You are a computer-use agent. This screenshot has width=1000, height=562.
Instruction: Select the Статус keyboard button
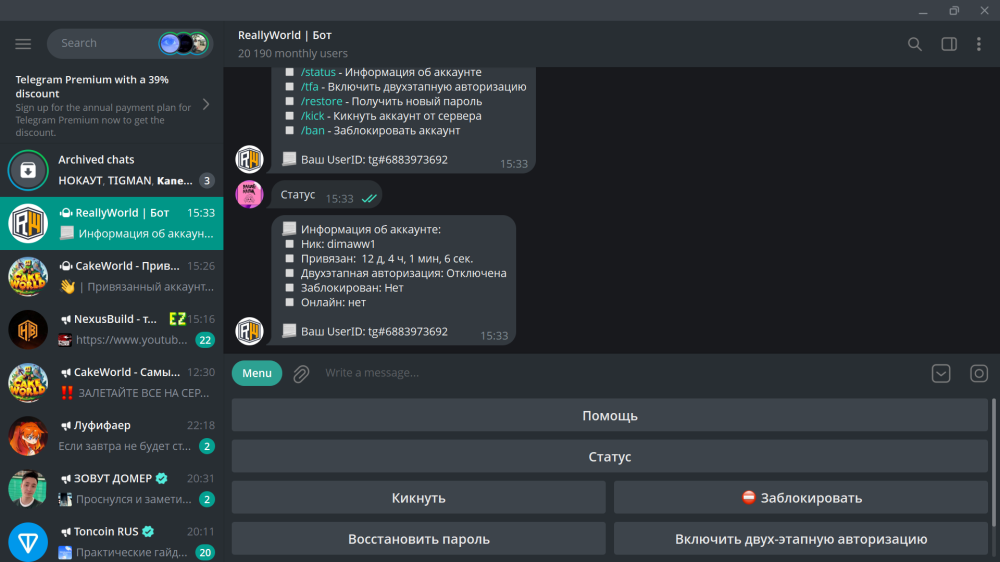pos(610,457)
